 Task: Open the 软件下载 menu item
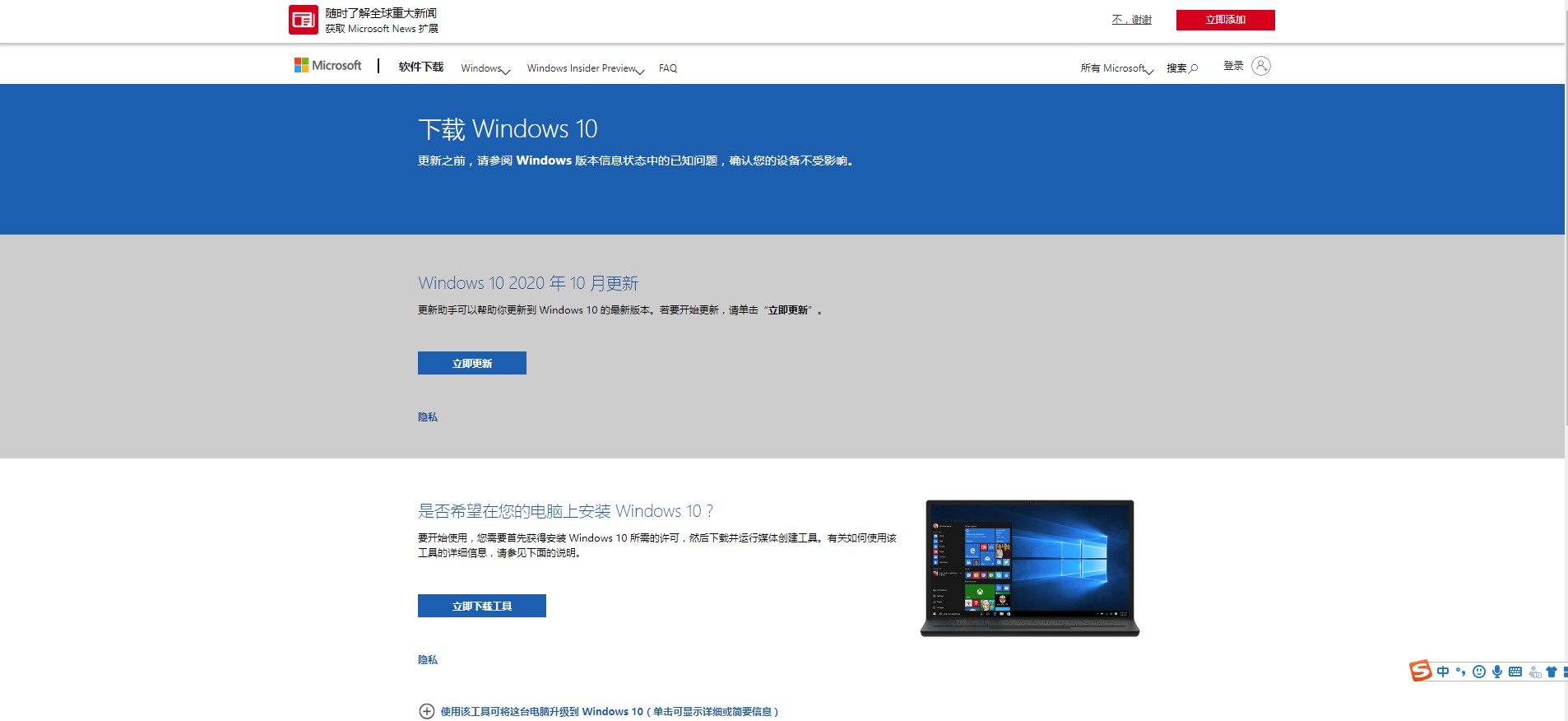click(420, 67)
